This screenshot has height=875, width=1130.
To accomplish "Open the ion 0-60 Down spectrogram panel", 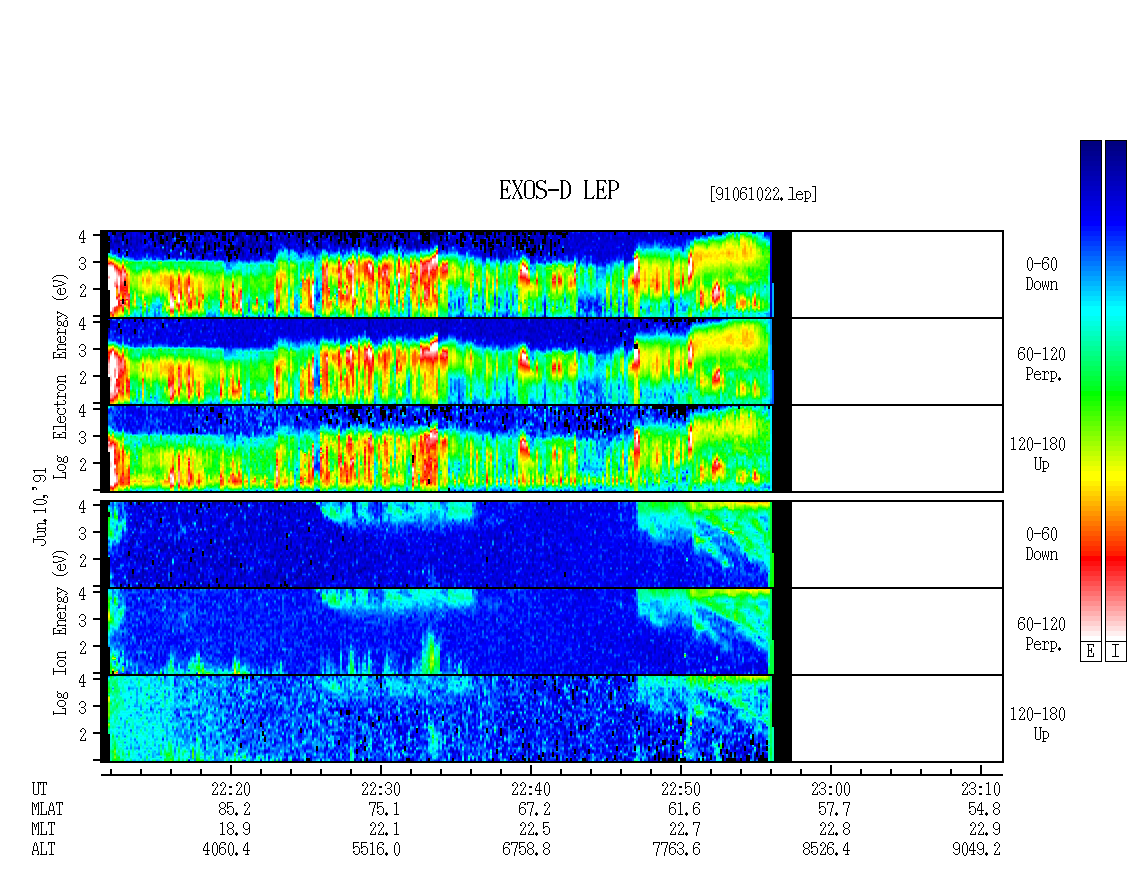I will [552, 544].
